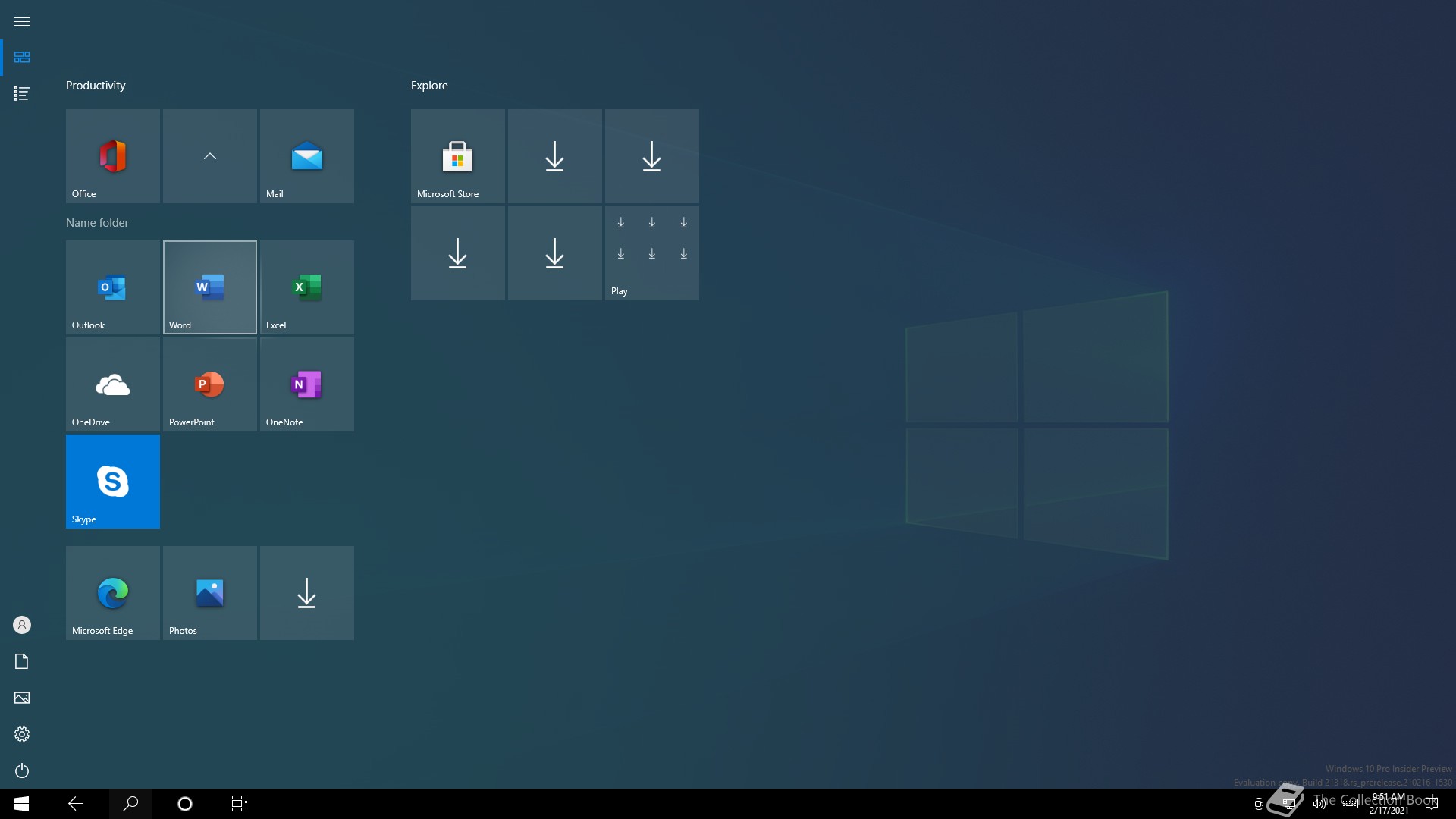Open the Excel tile

click(307, 287)
